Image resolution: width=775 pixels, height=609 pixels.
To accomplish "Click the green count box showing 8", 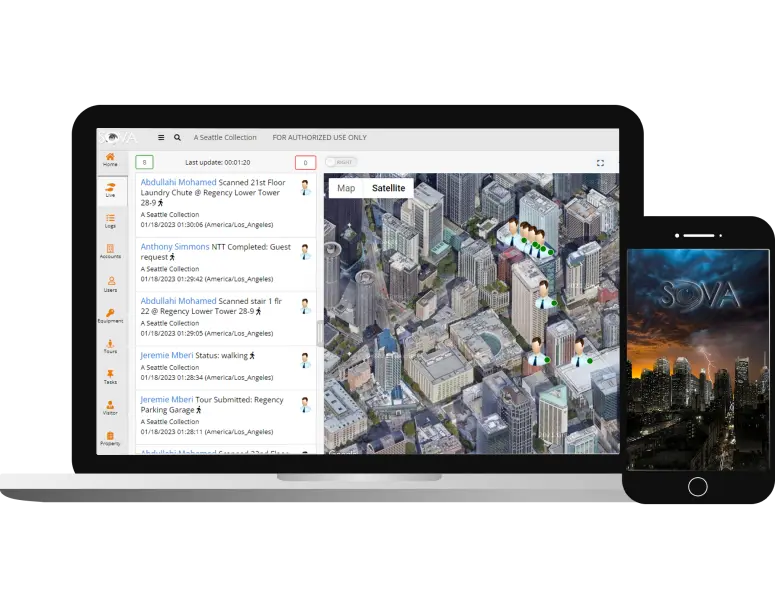I will [144, 162].
